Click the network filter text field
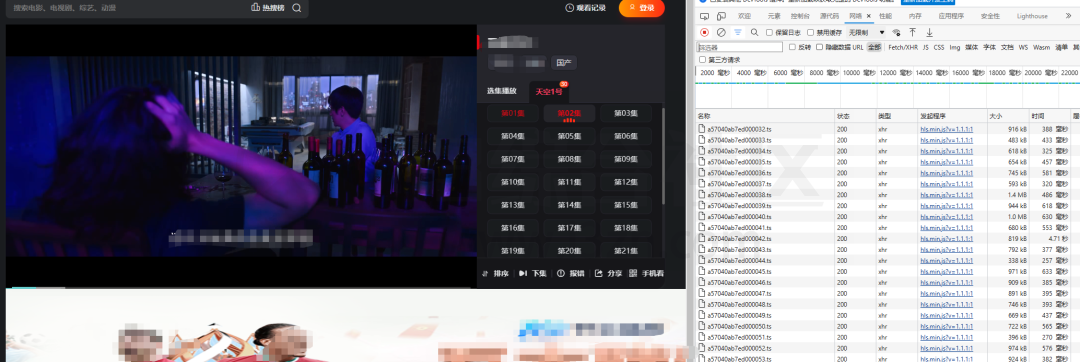The height and width of the screenshot is (362, 1080). pyautogui.click(x=740, y=47)
